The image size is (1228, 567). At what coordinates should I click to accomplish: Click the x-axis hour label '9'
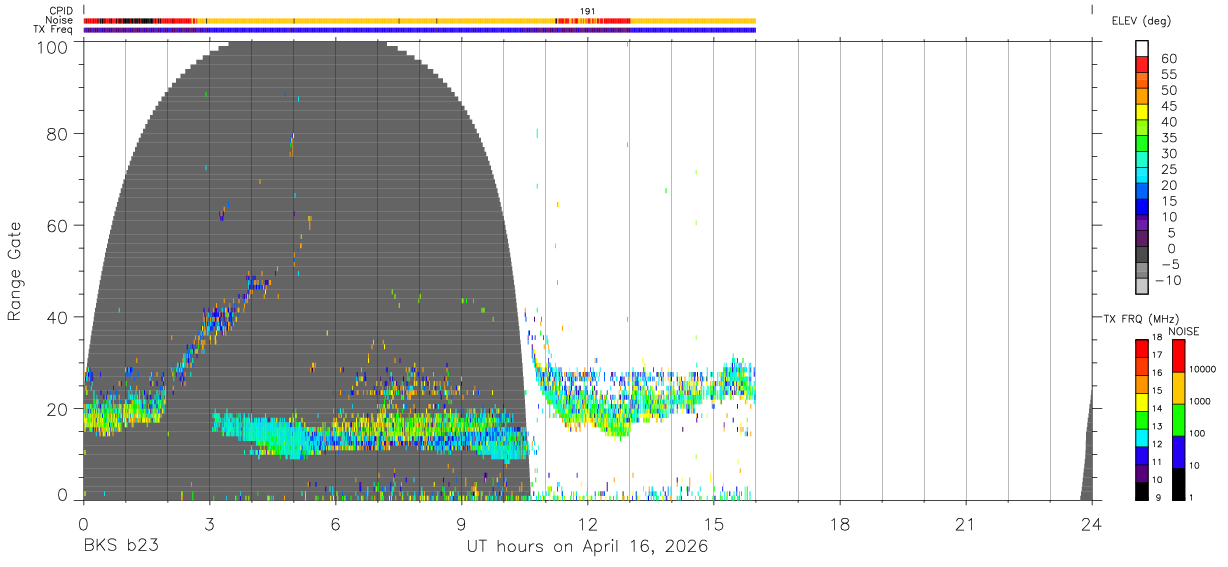[461, 524]
